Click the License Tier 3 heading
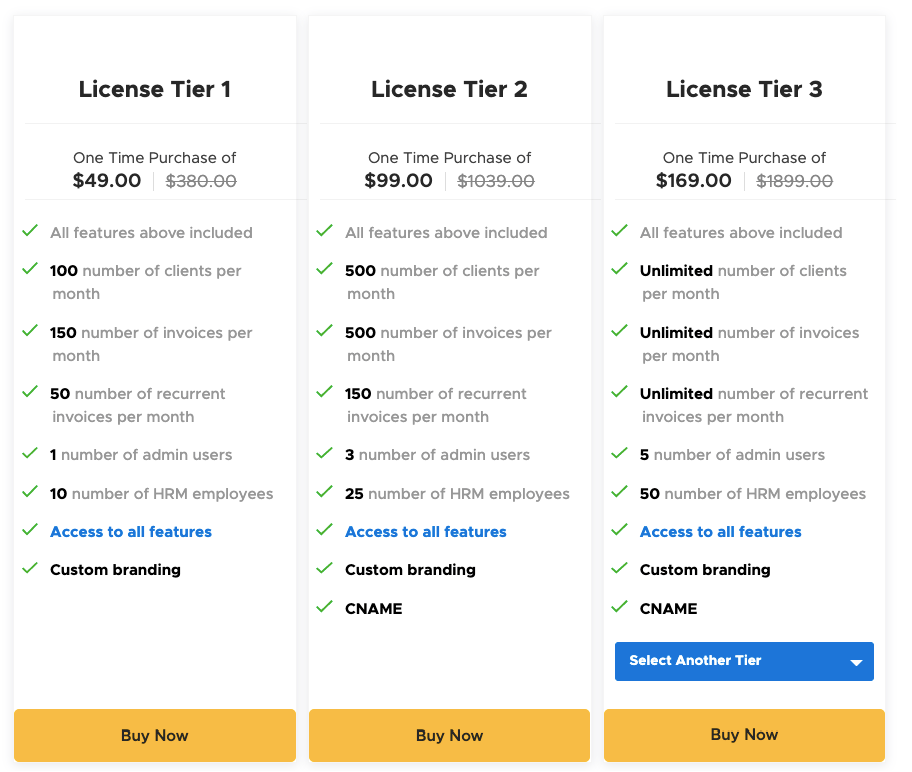This screenshot has height=772, width=912. pos(744,89)
